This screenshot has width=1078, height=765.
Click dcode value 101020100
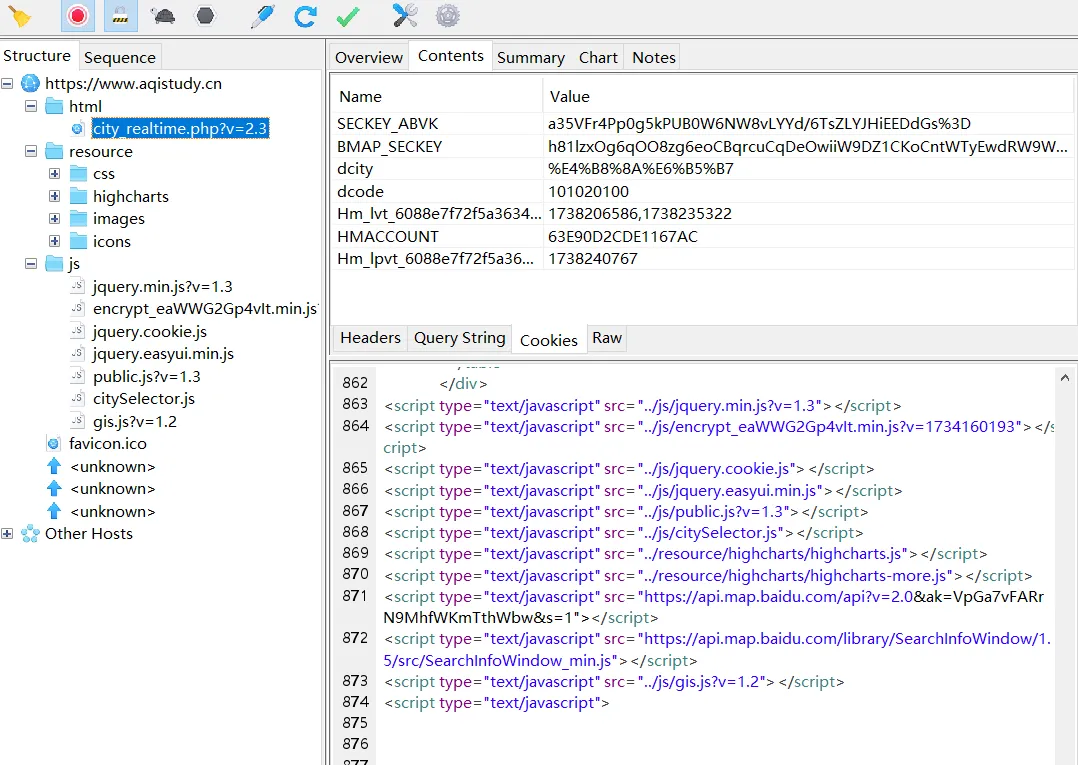pos(588,191)
